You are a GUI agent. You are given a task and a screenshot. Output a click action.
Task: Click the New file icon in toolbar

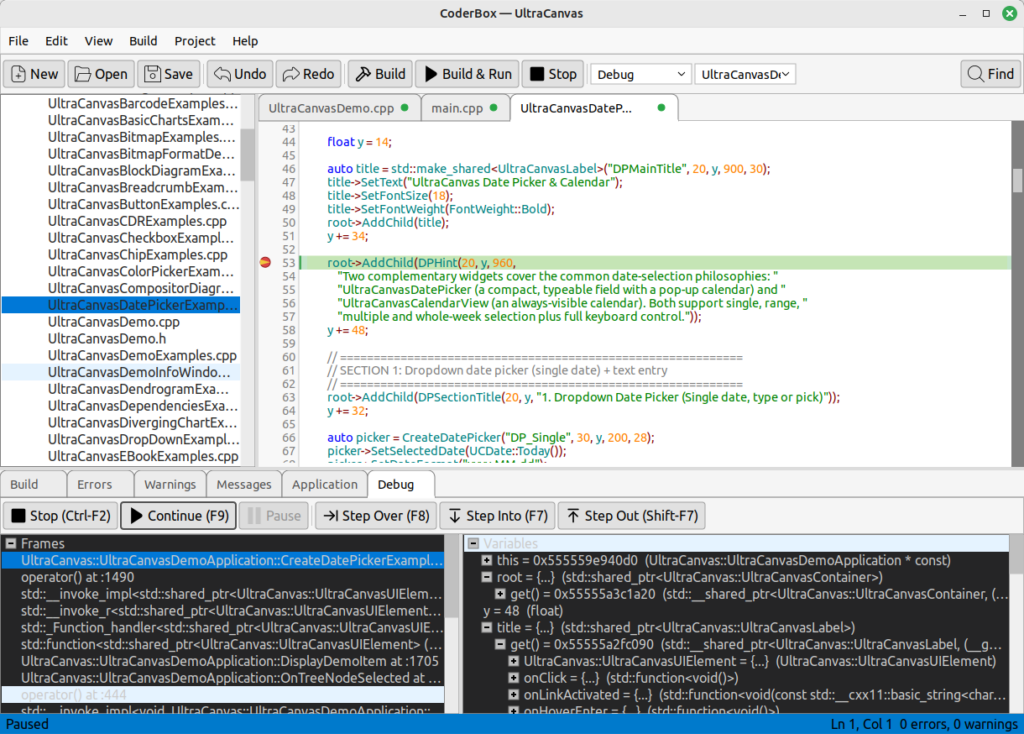[x=18, y=74]
